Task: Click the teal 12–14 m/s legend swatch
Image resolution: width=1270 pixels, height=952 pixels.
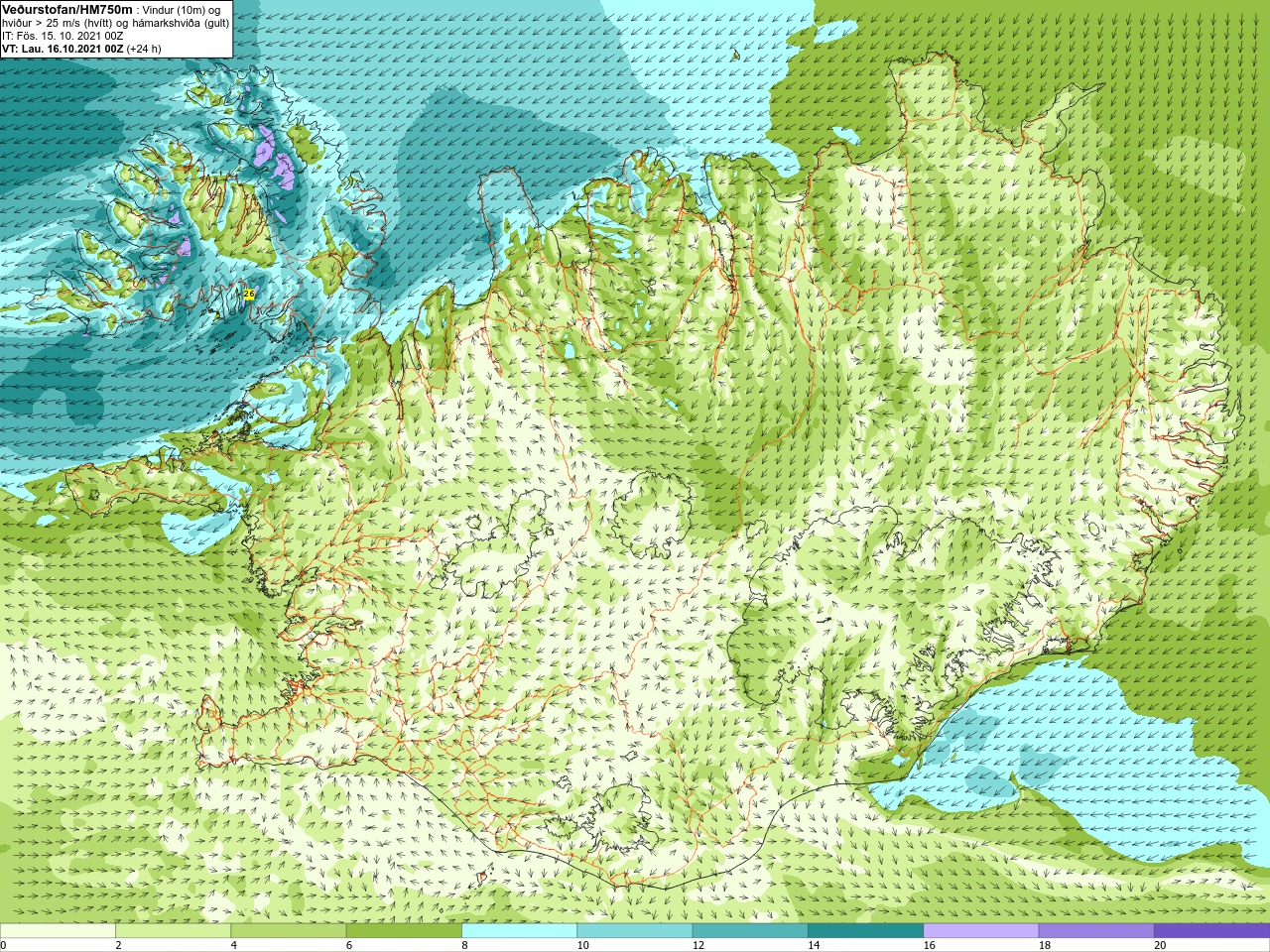Action: click(x=750, y=931)
